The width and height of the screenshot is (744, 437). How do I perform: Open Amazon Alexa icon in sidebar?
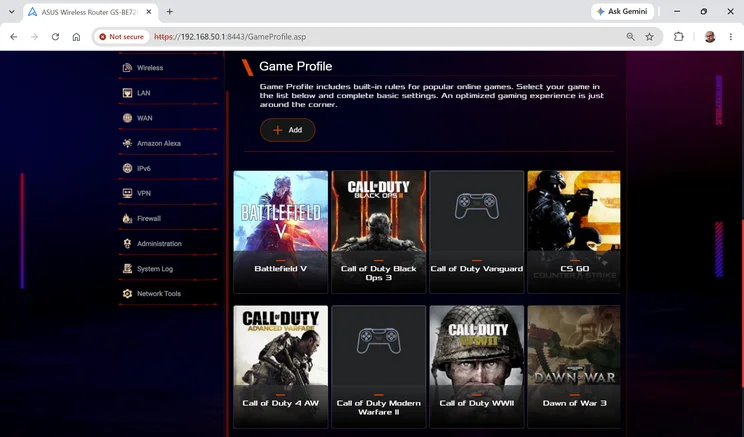coord(127,143)
